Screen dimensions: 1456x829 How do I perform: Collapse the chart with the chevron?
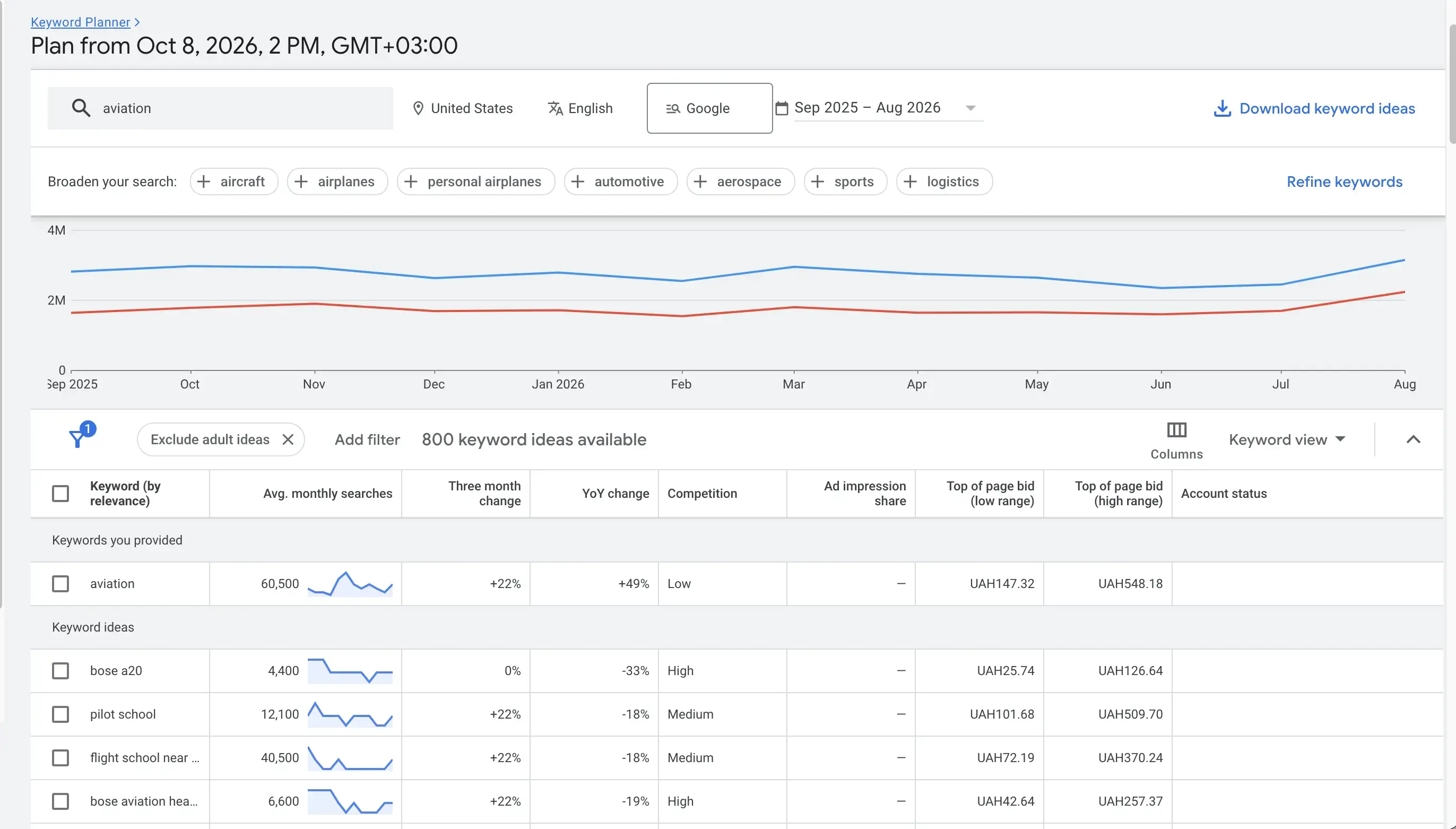pyautogui.click(x=1414, y=439)
